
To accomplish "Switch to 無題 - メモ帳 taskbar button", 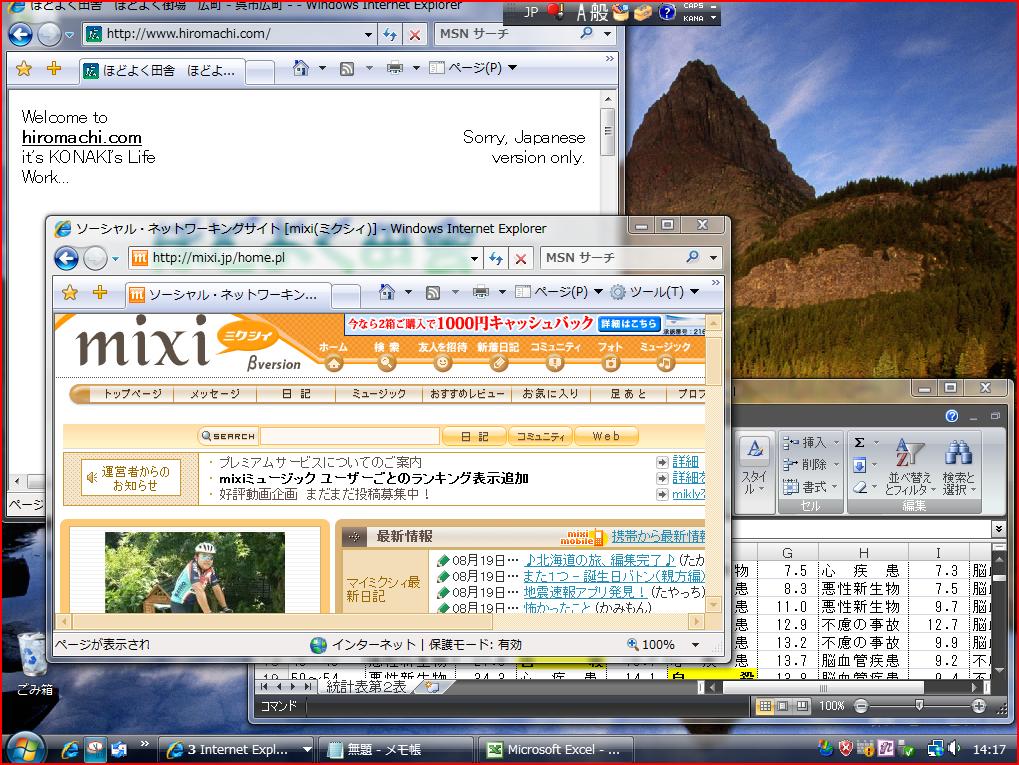I will tap(397, 749).
